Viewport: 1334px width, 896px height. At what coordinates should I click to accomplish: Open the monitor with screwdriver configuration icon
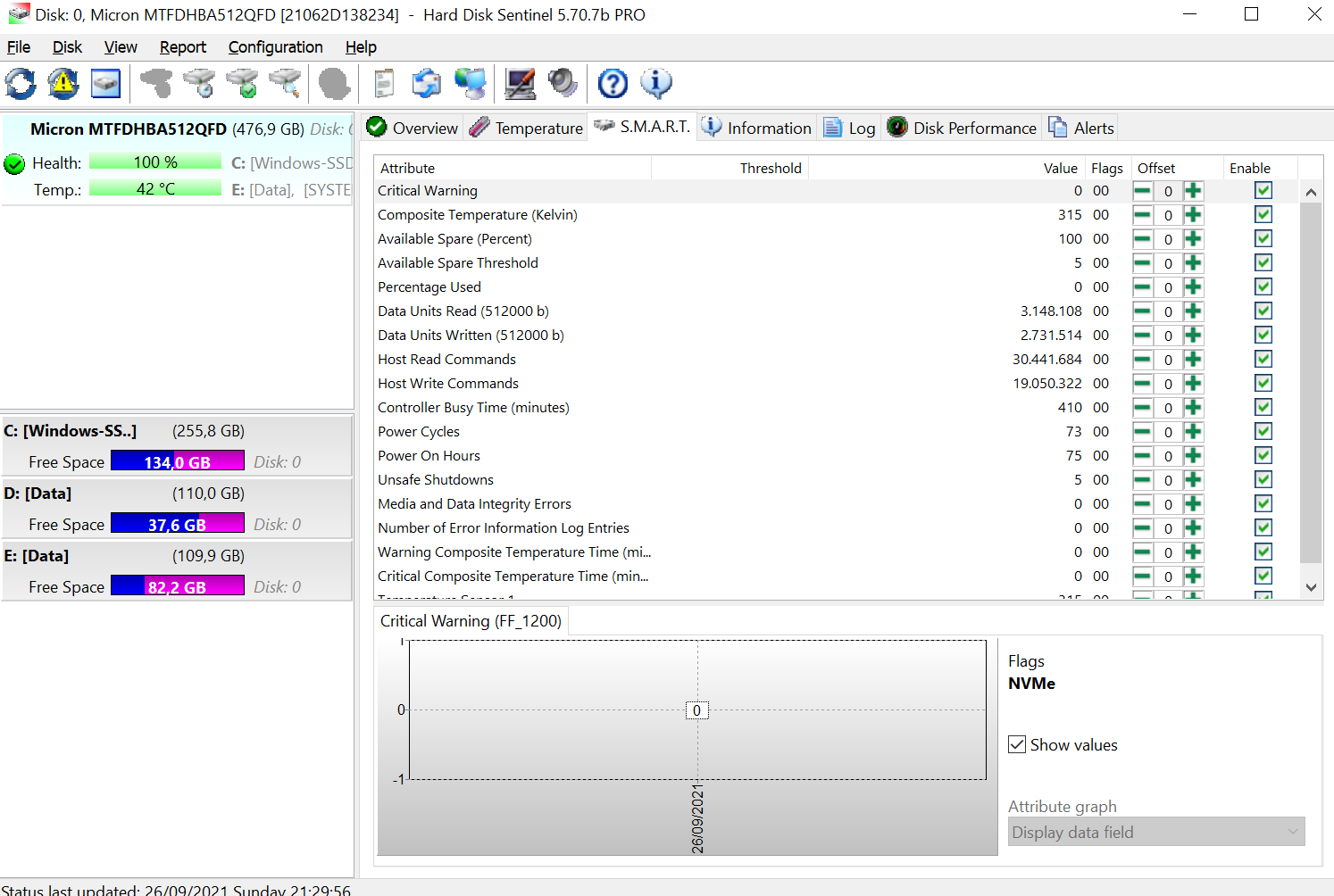click(520, 84)
